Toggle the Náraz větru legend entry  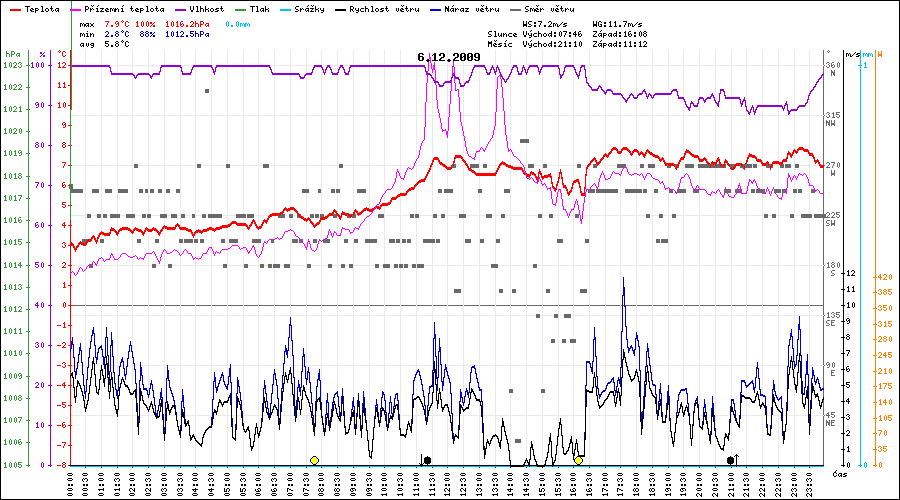(468, 8)
